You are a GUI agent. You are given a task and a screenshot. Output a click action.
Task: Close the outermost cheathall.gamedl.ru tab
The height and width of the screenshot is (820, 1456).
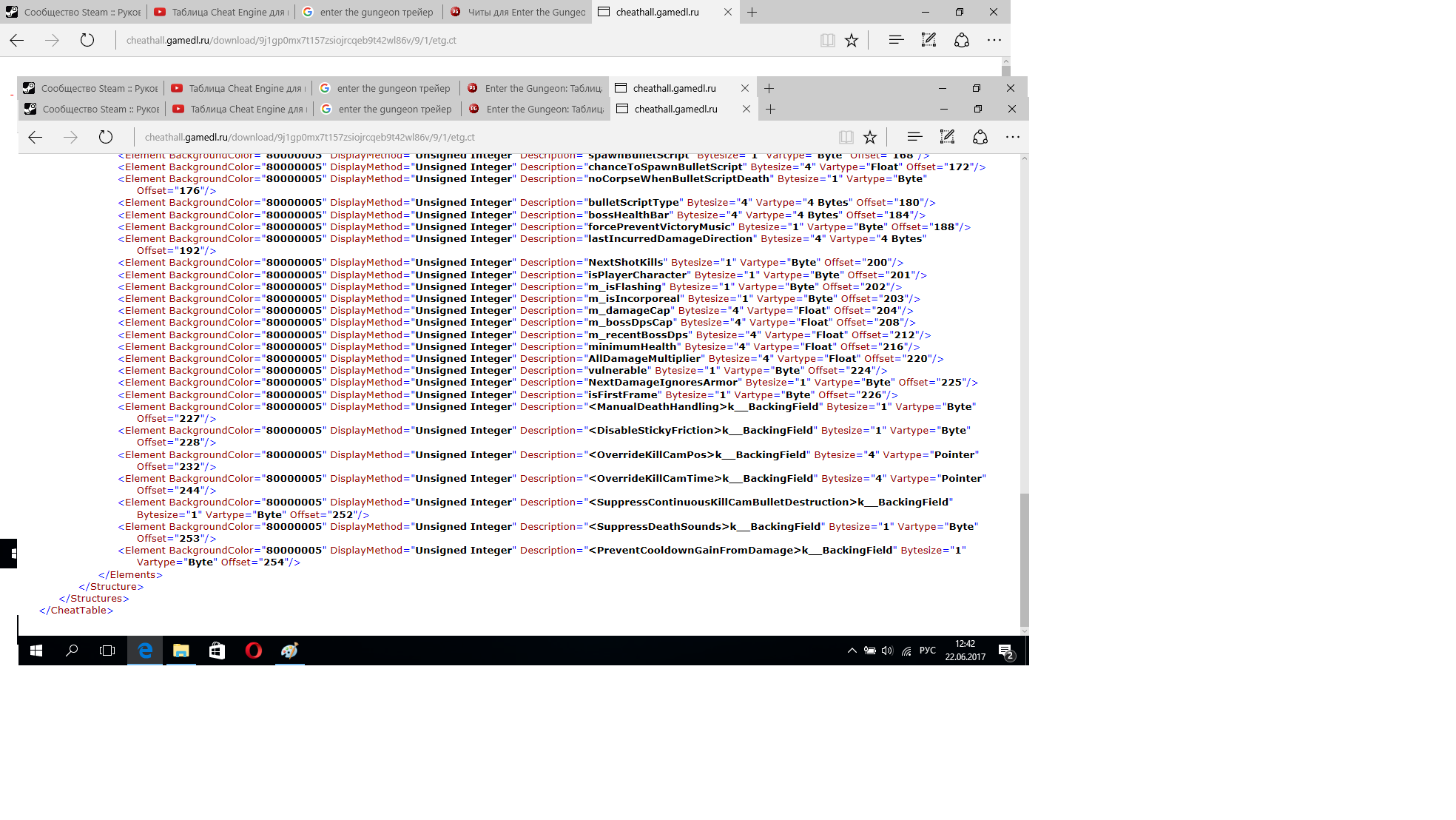[x=728, y=12]
